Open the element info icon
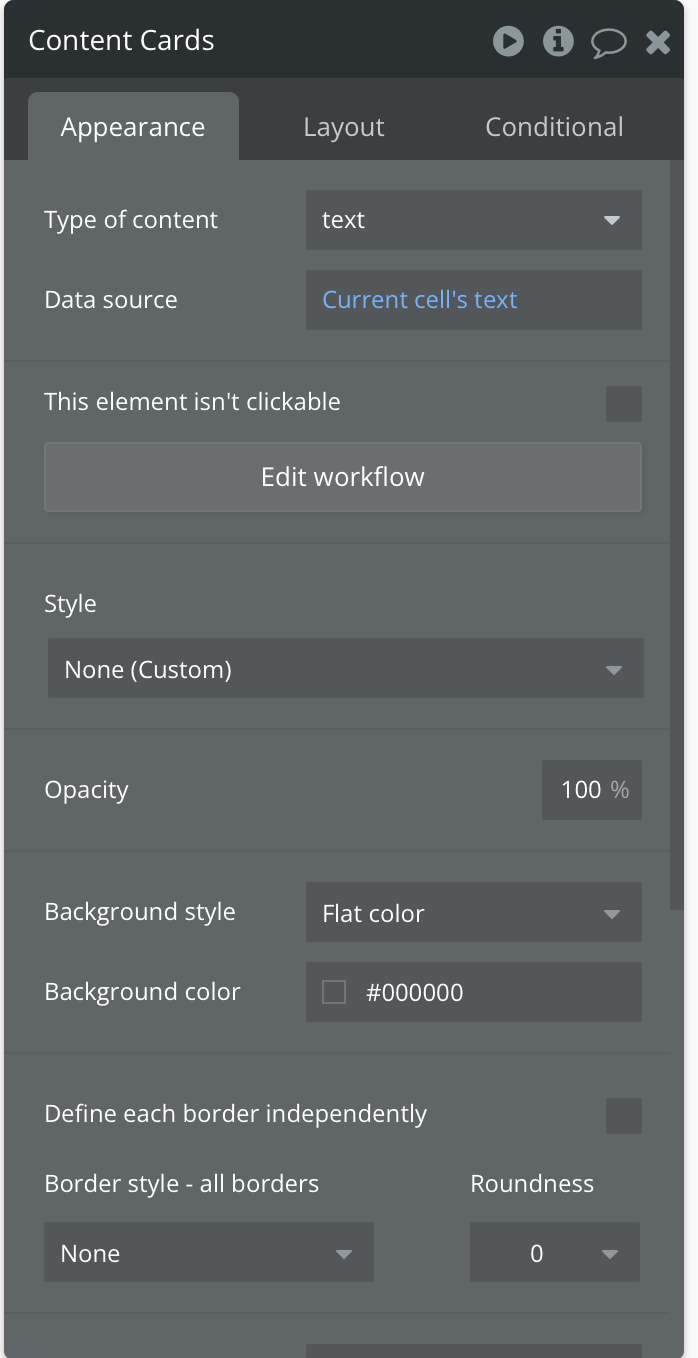698x1358 pixels. tap(558, 41)
